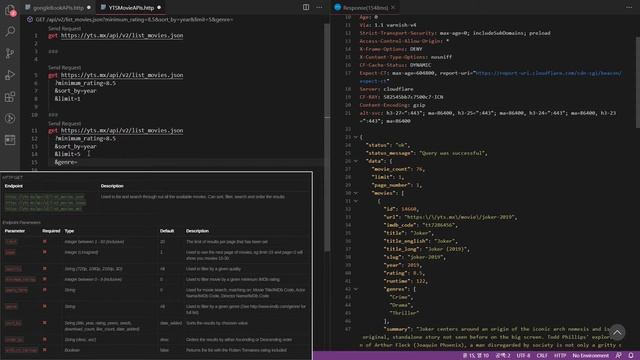Click the notifications bell in status bar
Screen dimensions: 640x360
point(631,356)
